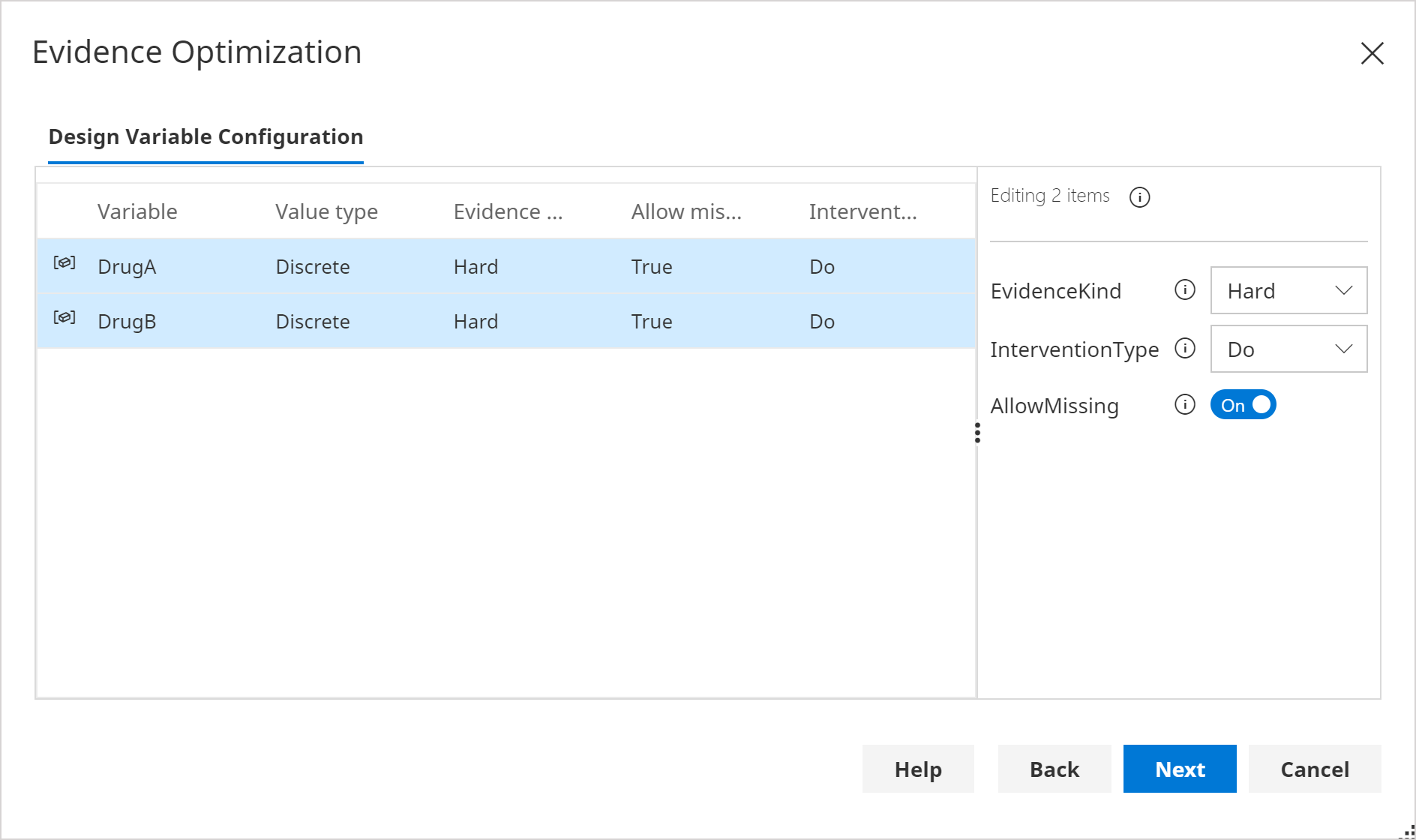This screenshot has height=840, width=1416.
Task: Click the dialog resize grip corner
Action: pos(1408,832)
